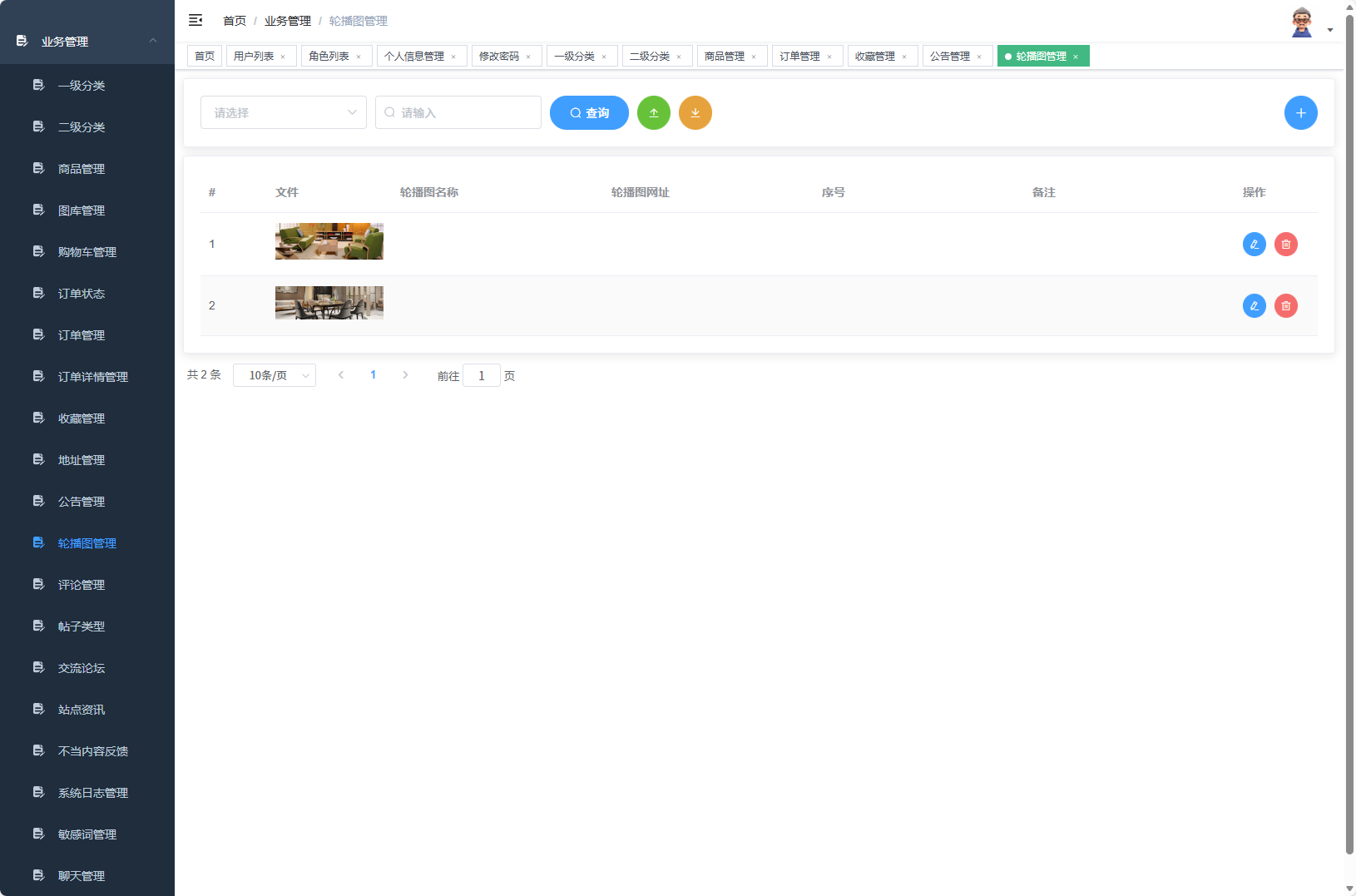The image size is (1356, 896).
Task: Open the add form via blue plus icon
Action: pyautogui.click(x=1301, y=112)
